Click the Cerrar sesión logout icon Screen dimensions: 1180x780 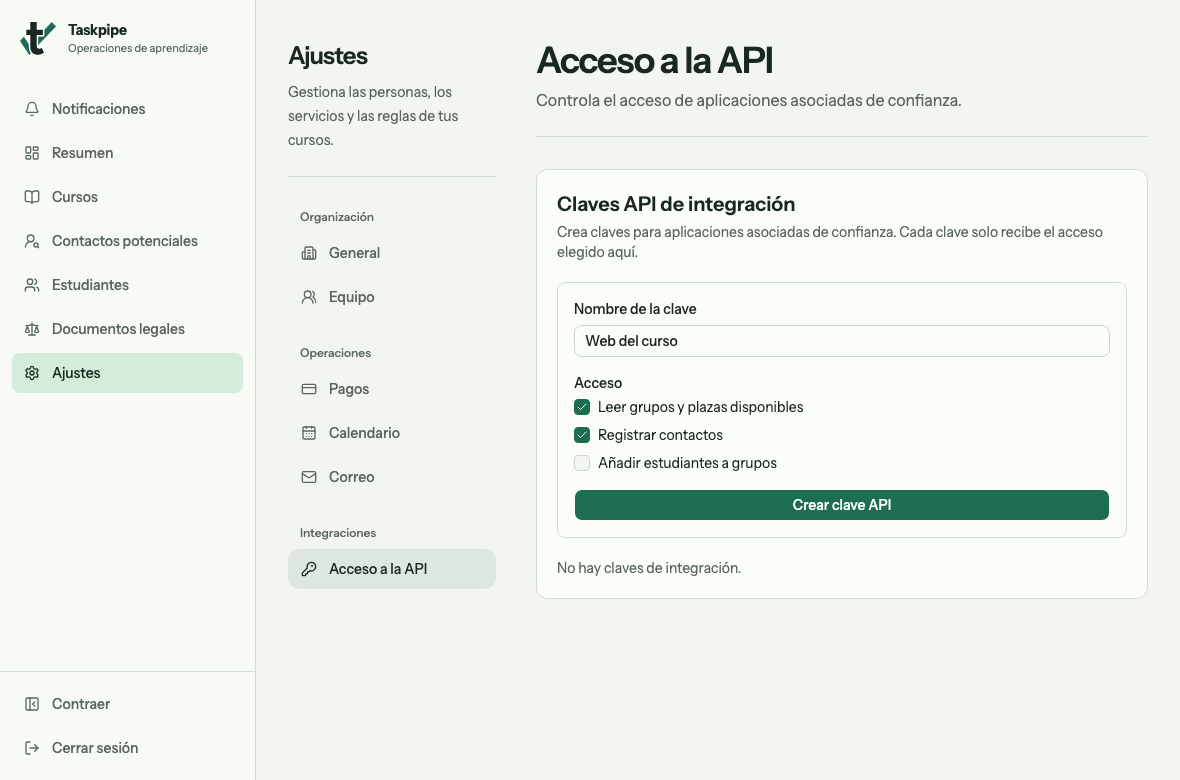32,748
